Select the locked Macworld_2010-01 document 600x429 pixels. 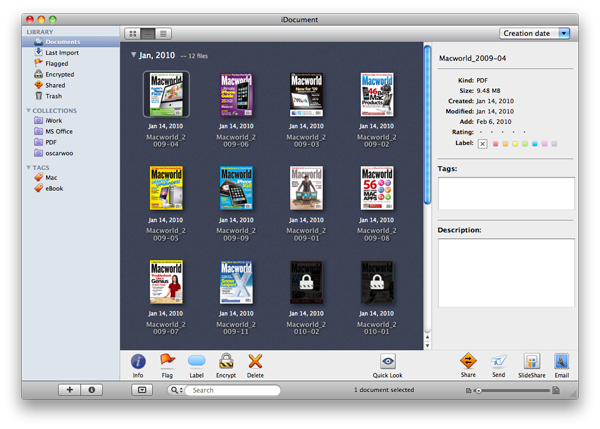click(377, 282)
